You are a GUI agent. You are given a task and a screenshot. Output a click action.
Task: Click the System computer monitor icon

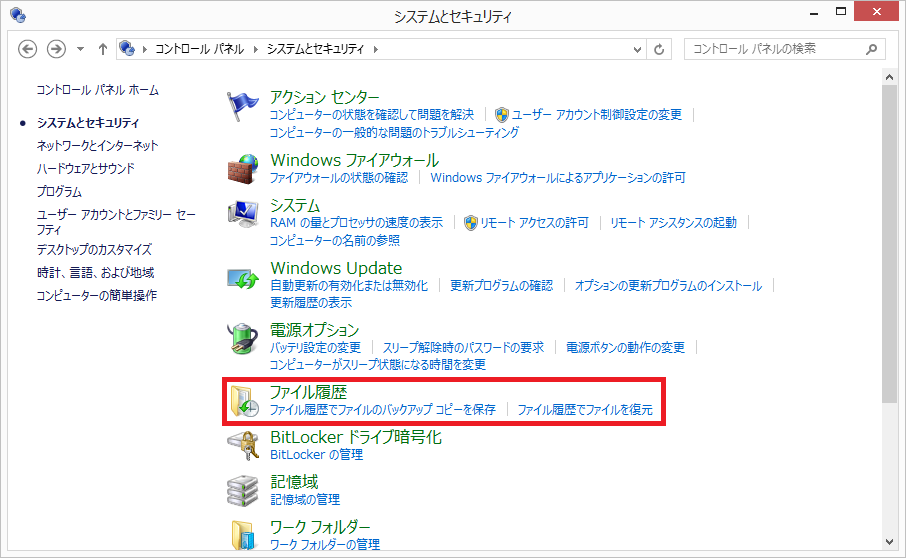point(243,214)
